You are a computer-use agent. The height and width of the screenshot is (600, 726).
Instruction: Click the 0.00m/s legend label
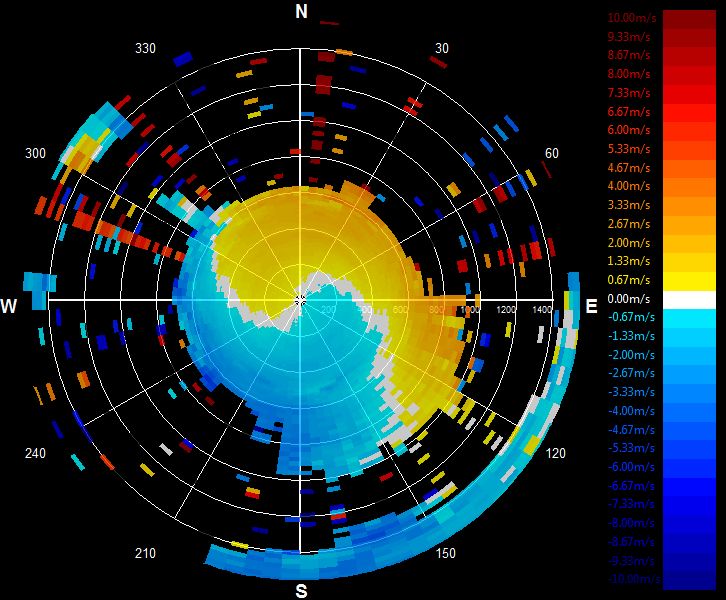[x=629, y=299]
